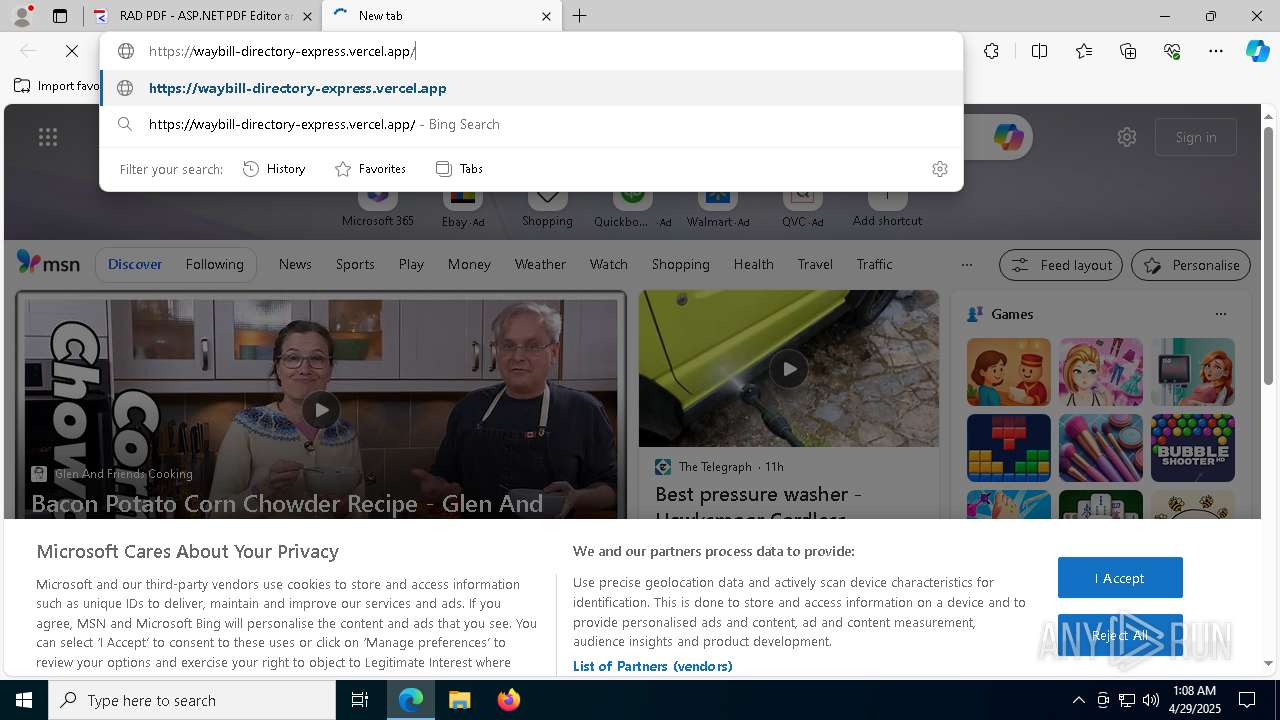
Task: Open Task View on the taskbar
Action: 360,700
